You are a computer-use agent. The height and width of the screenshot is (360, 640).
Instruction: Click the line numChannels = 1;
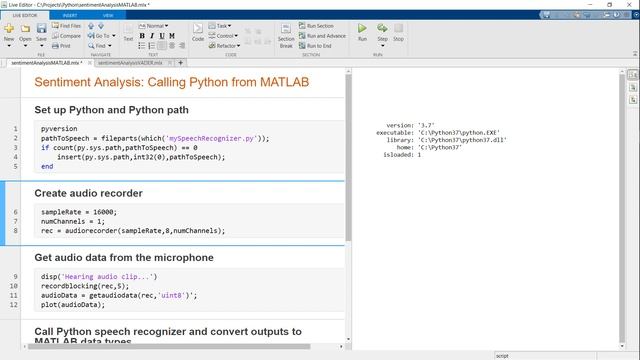pyautogui.click(x=73, y=221)
